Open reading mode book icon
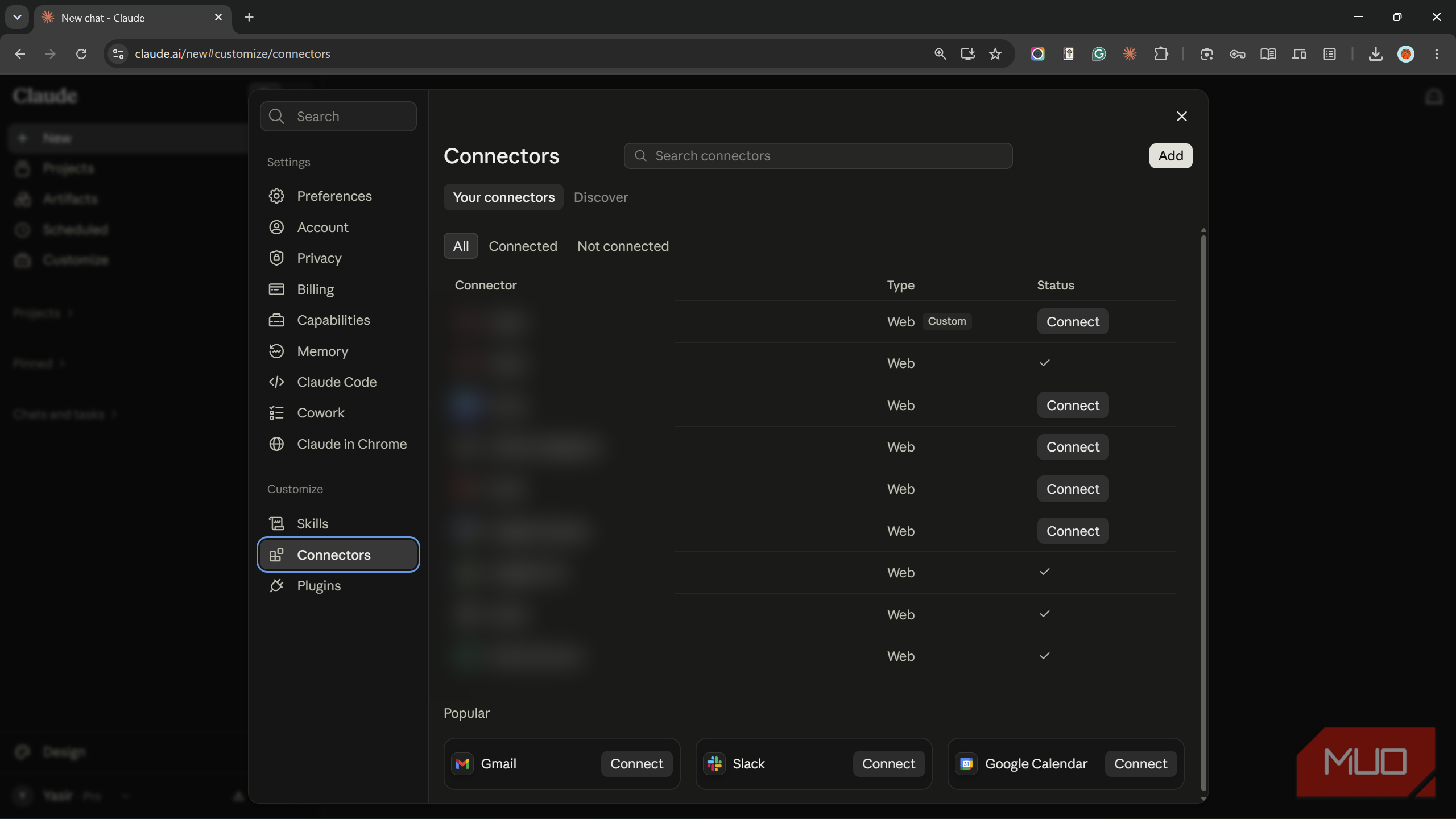This screenshot has height=819, width=1456. coord(1268,54)
